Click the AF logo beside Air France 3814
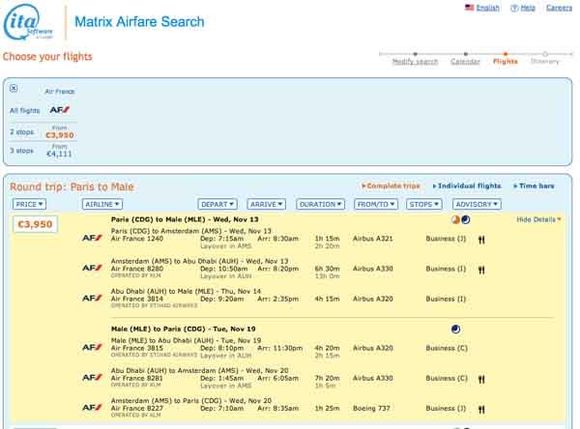Image resolution: width=580 pixels, height=429 pixels. (92, 298)
